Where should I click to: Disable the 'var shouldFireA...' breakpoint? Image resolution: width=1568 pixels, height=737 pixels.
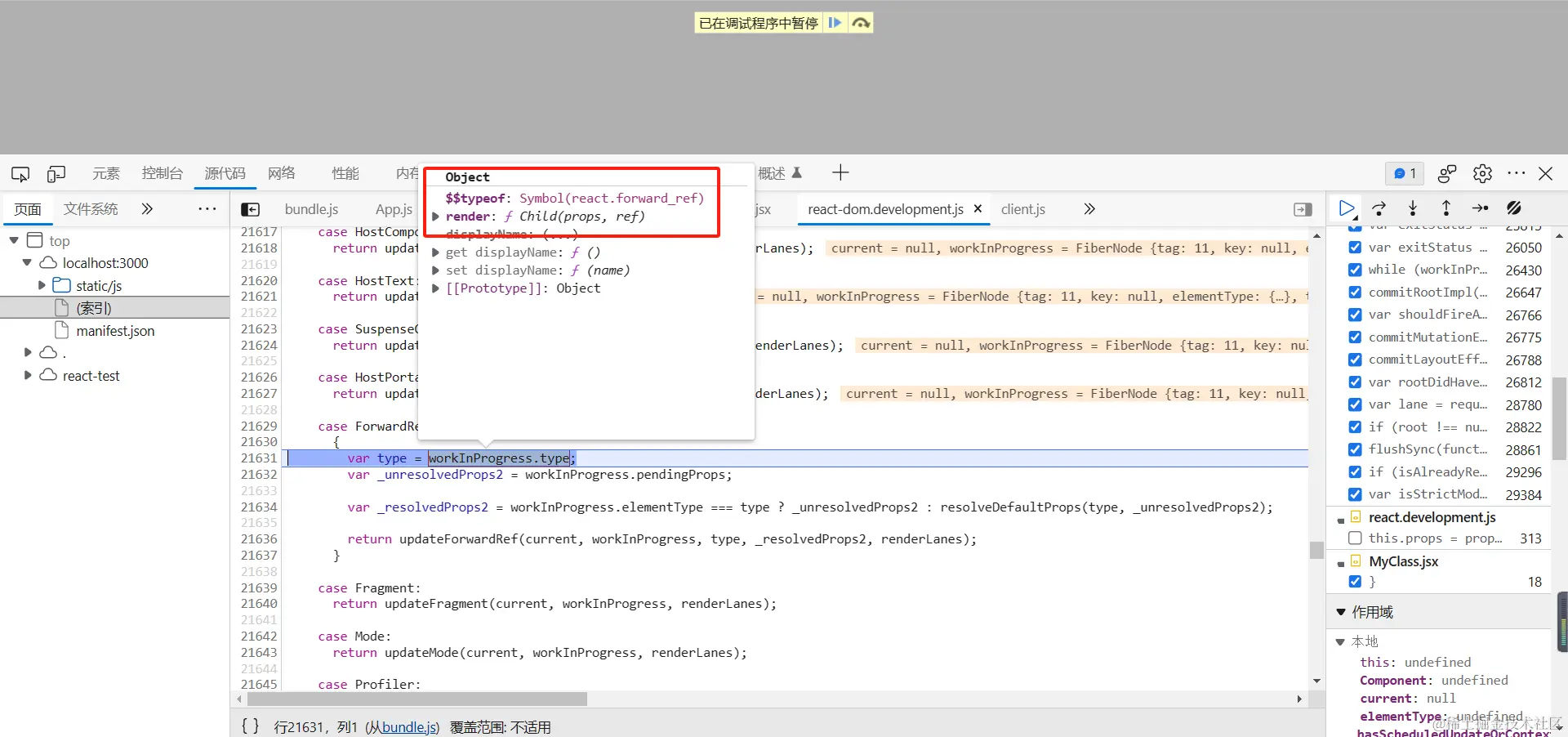[1355, 315]
